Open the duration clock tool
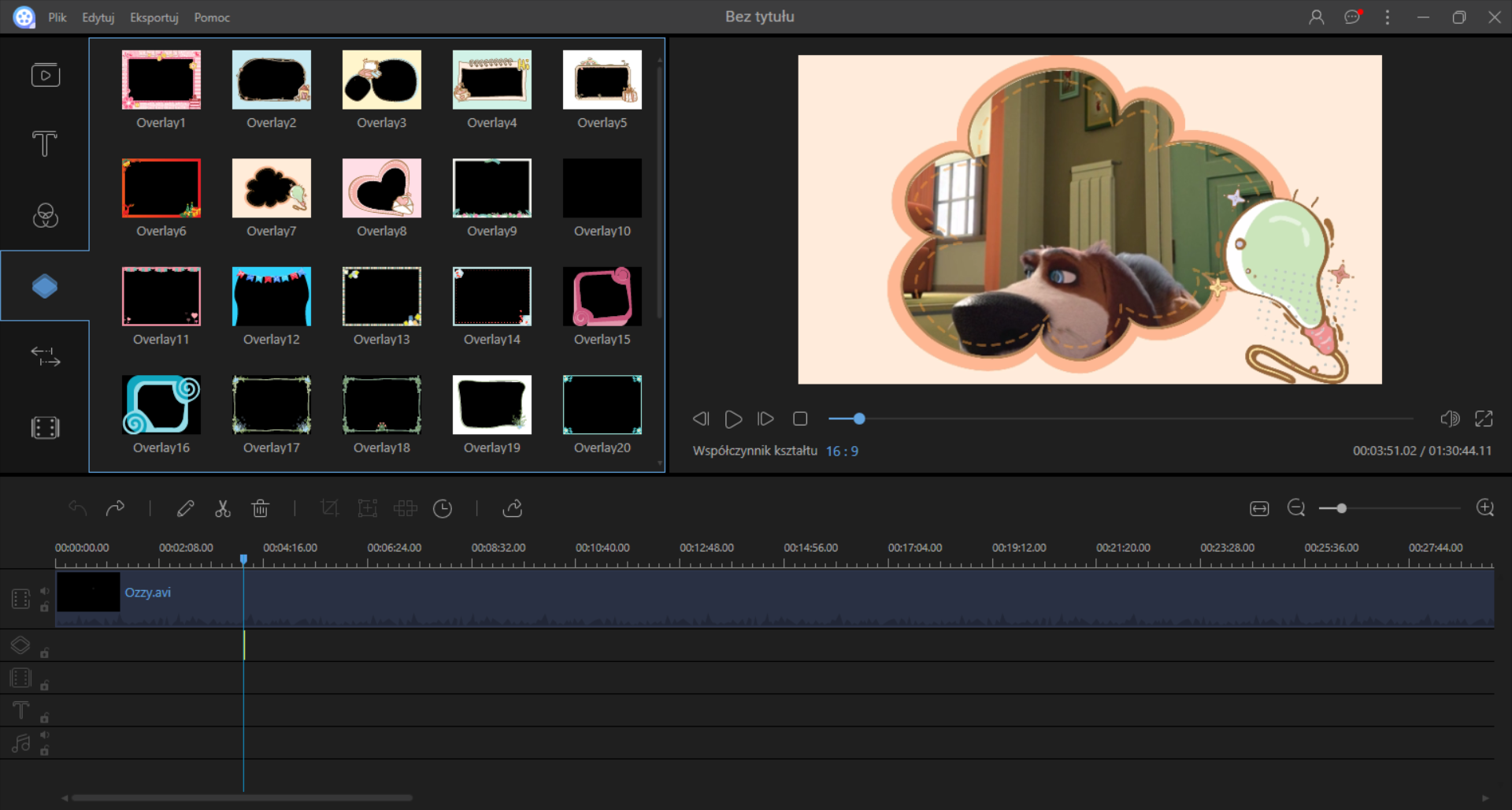The image size is (1512, 810). pos(443,509)
